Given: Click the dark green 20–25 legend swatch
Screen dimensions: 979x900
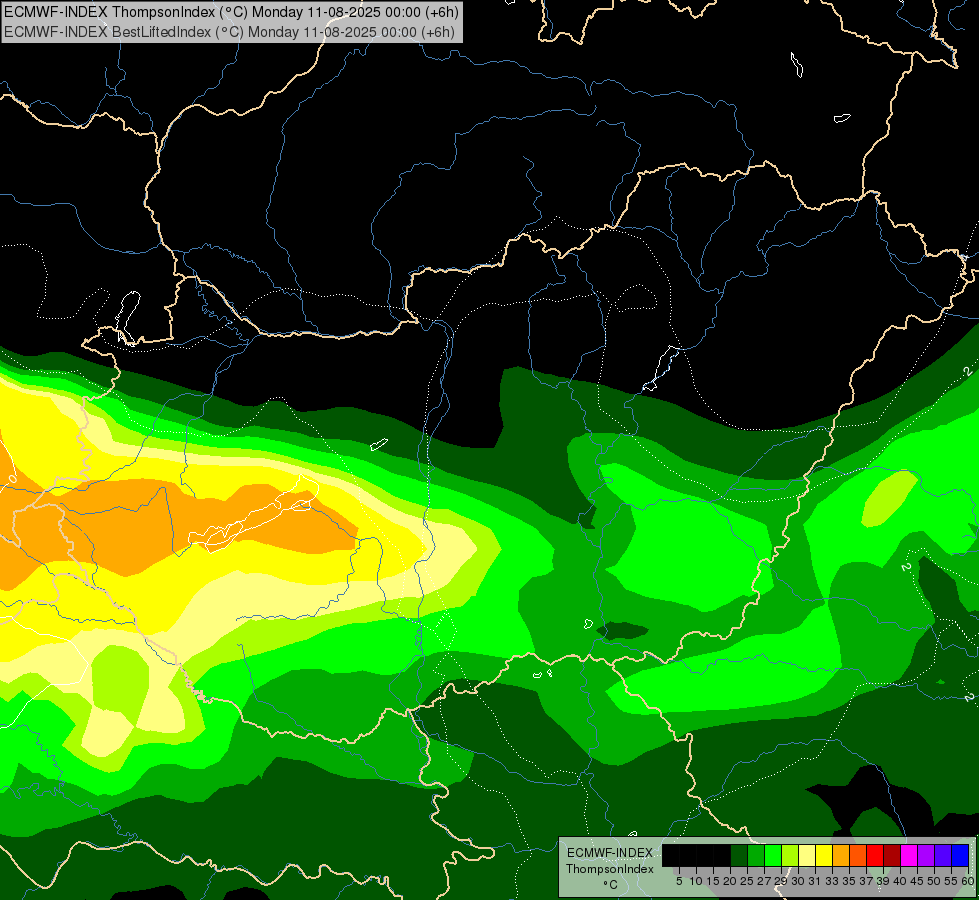Looking at the screenshot, I should pyautogui.click(x=739, y=855).
